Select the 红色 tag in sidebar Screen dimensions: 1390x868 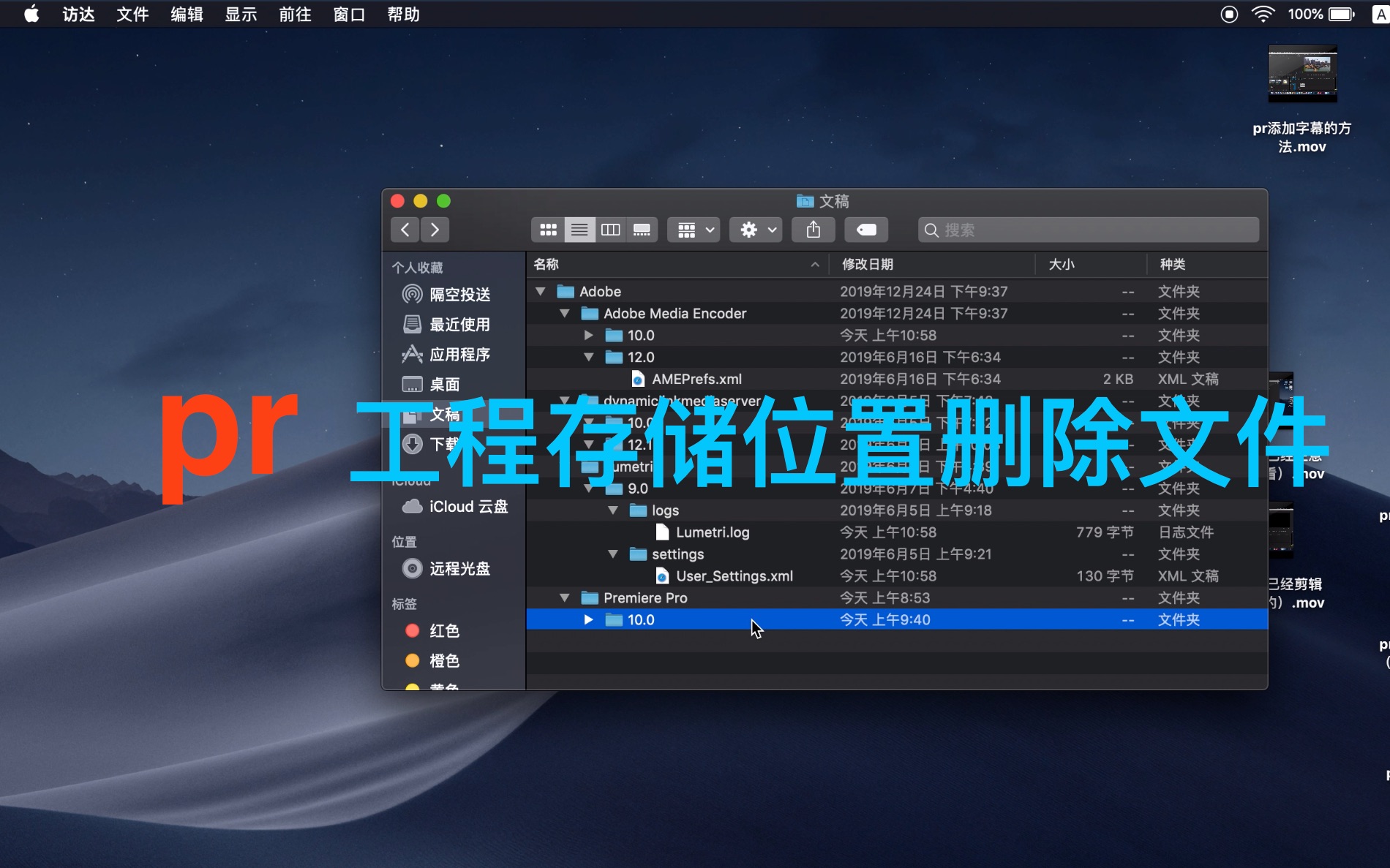[x=432, y=631]
